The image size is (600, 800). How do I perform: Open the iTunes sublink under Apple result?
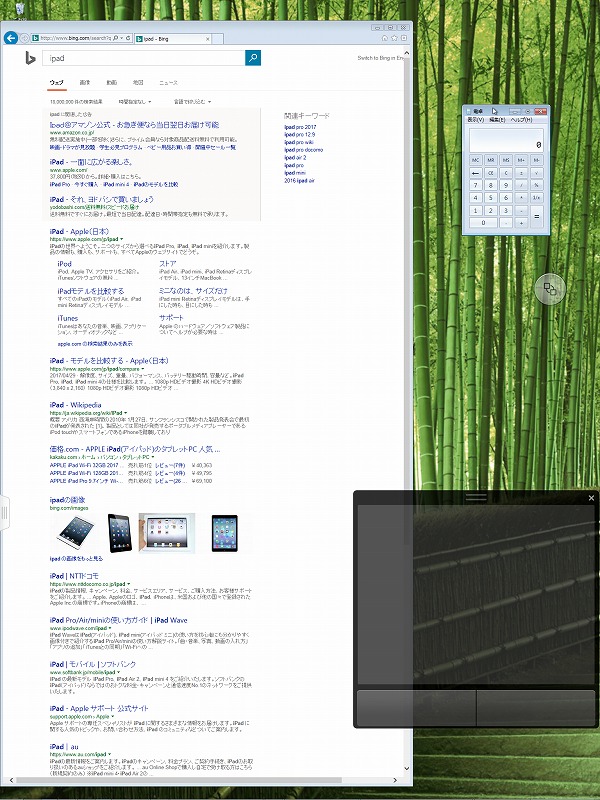coord(68,318)
